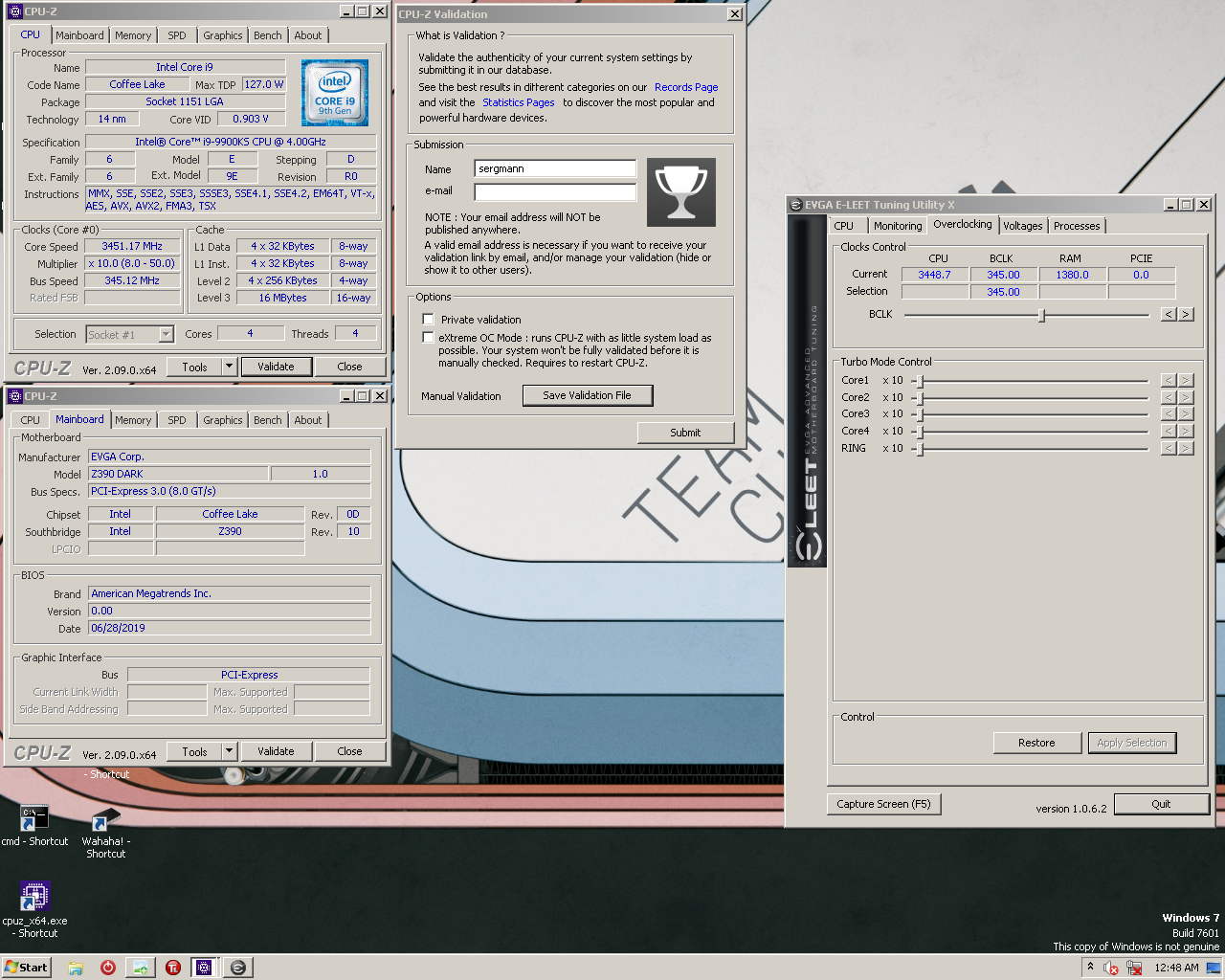Click the E-LEET title bar logo icon

coord(795,205)
